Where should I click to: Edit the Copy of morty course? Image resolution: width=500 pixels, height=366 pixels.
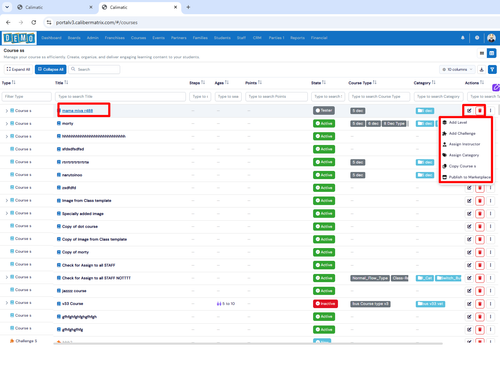469,252
